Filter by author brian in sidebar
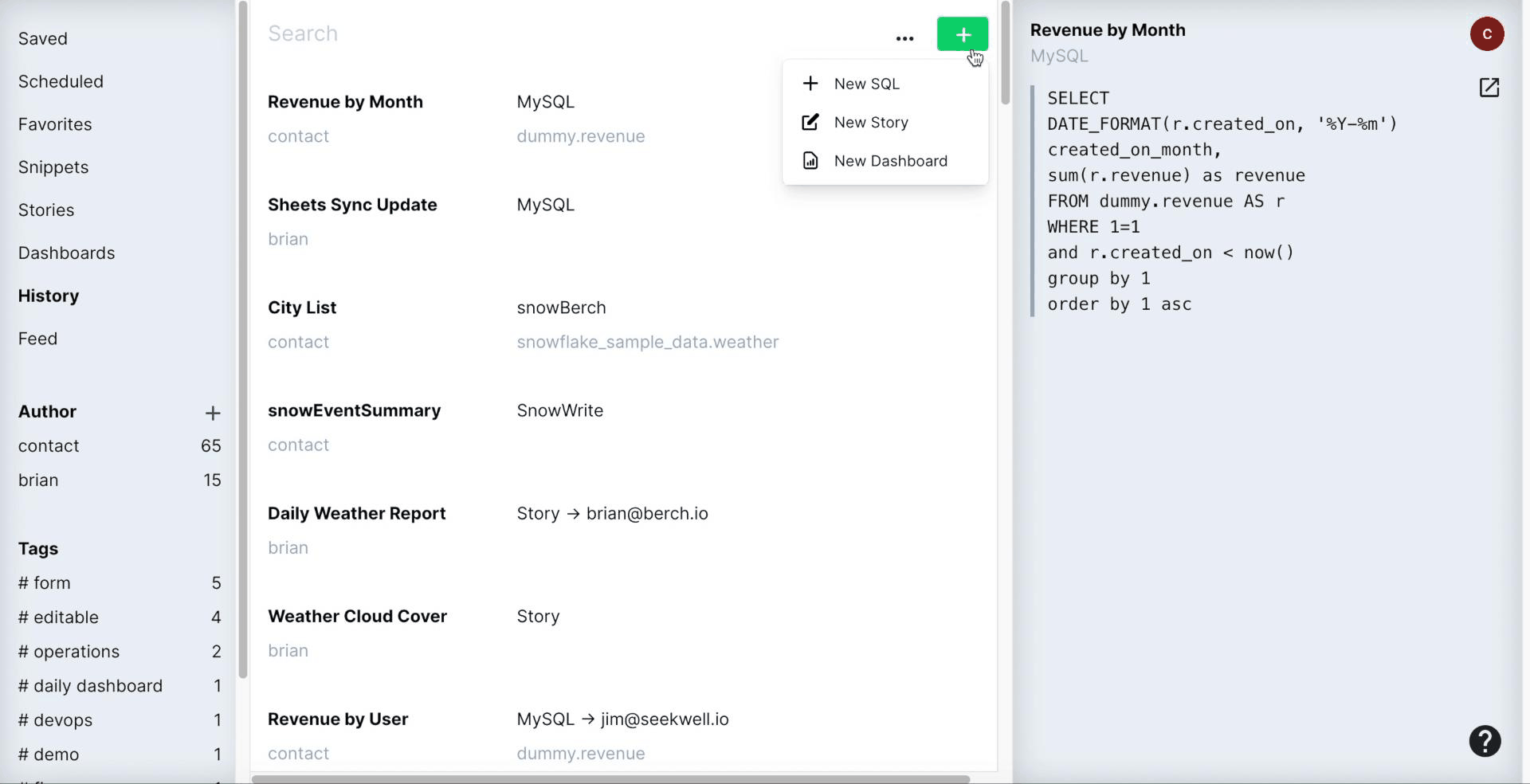The image size is (1530, 784). pyautogui.click(x=38, y=480)
